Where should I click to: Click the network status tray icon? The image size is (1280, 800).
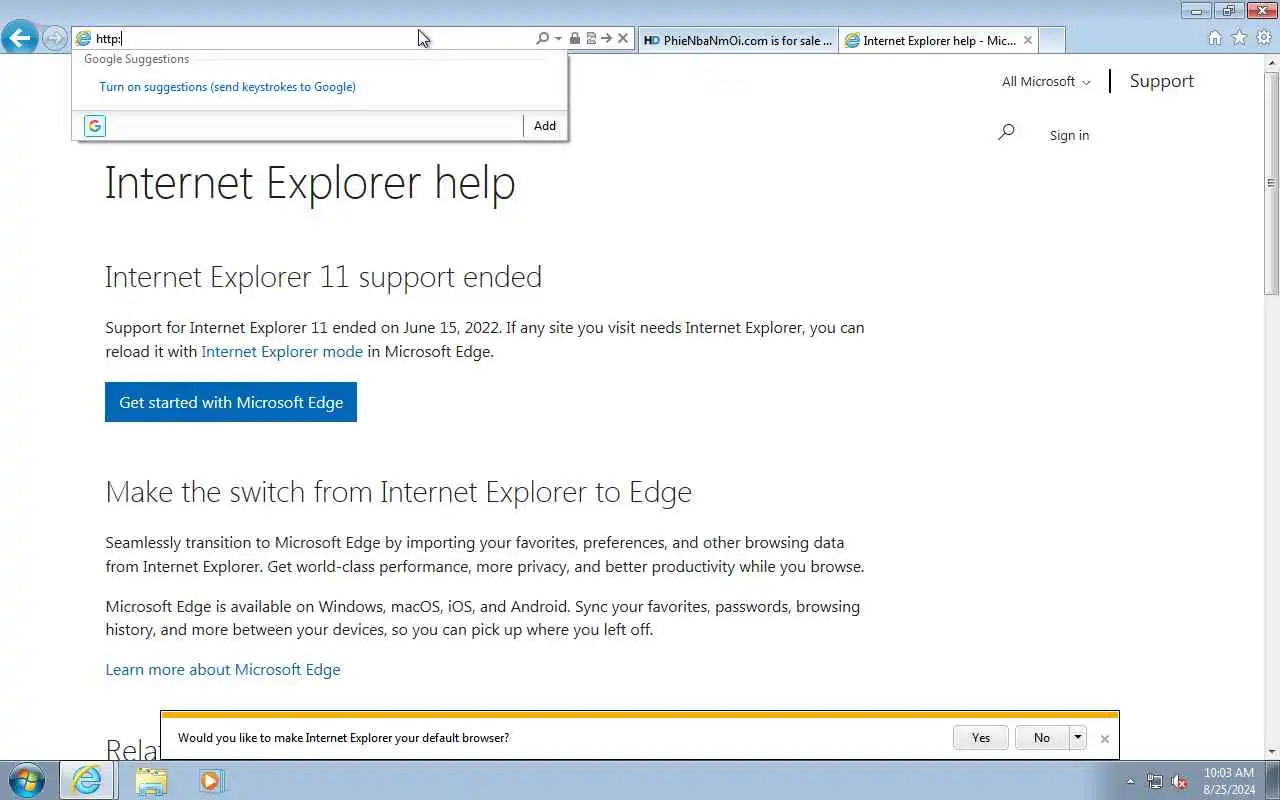tap(1155, 781)
